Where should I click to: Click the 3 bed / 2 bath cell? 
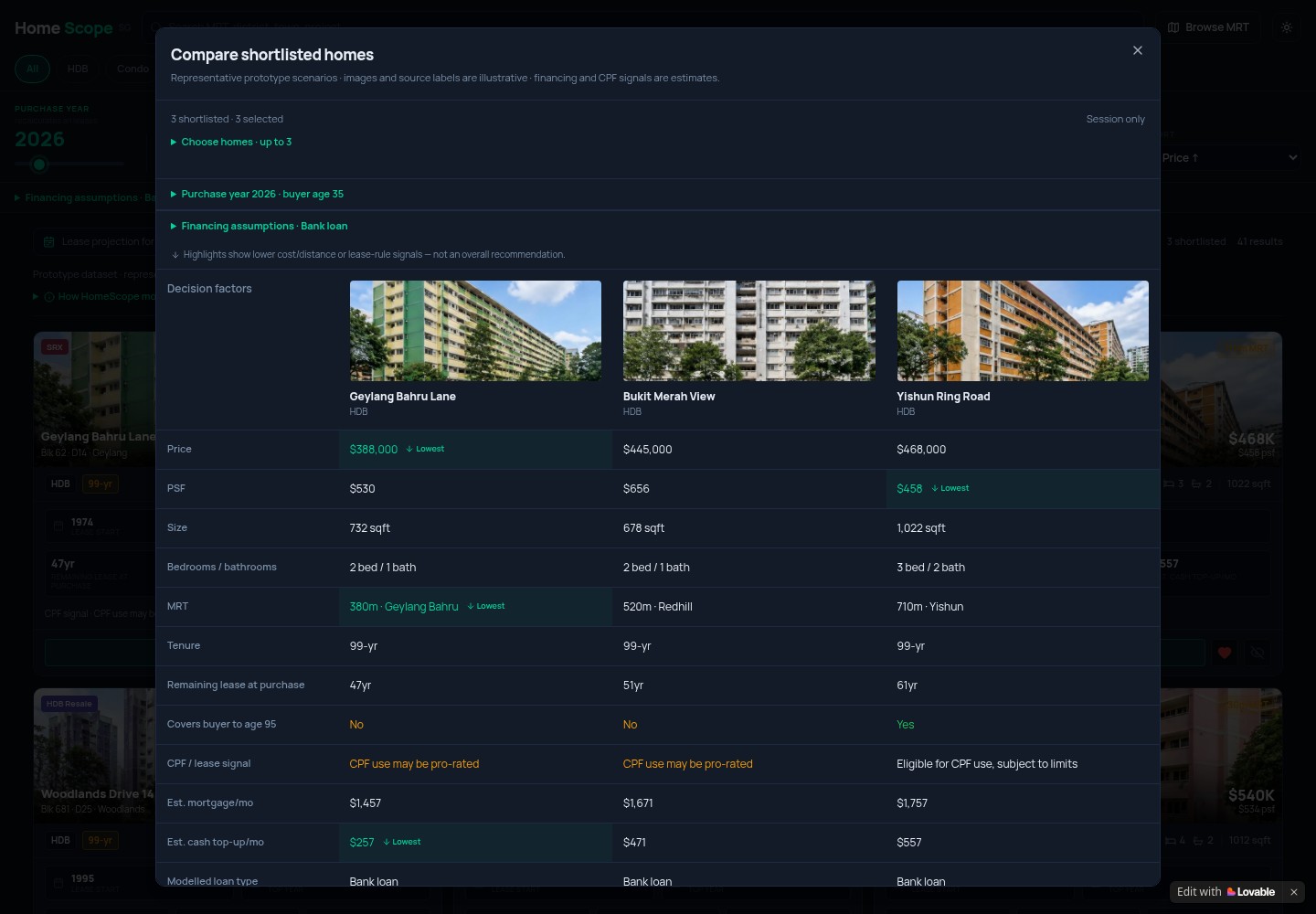click(x=1023, y=568)
